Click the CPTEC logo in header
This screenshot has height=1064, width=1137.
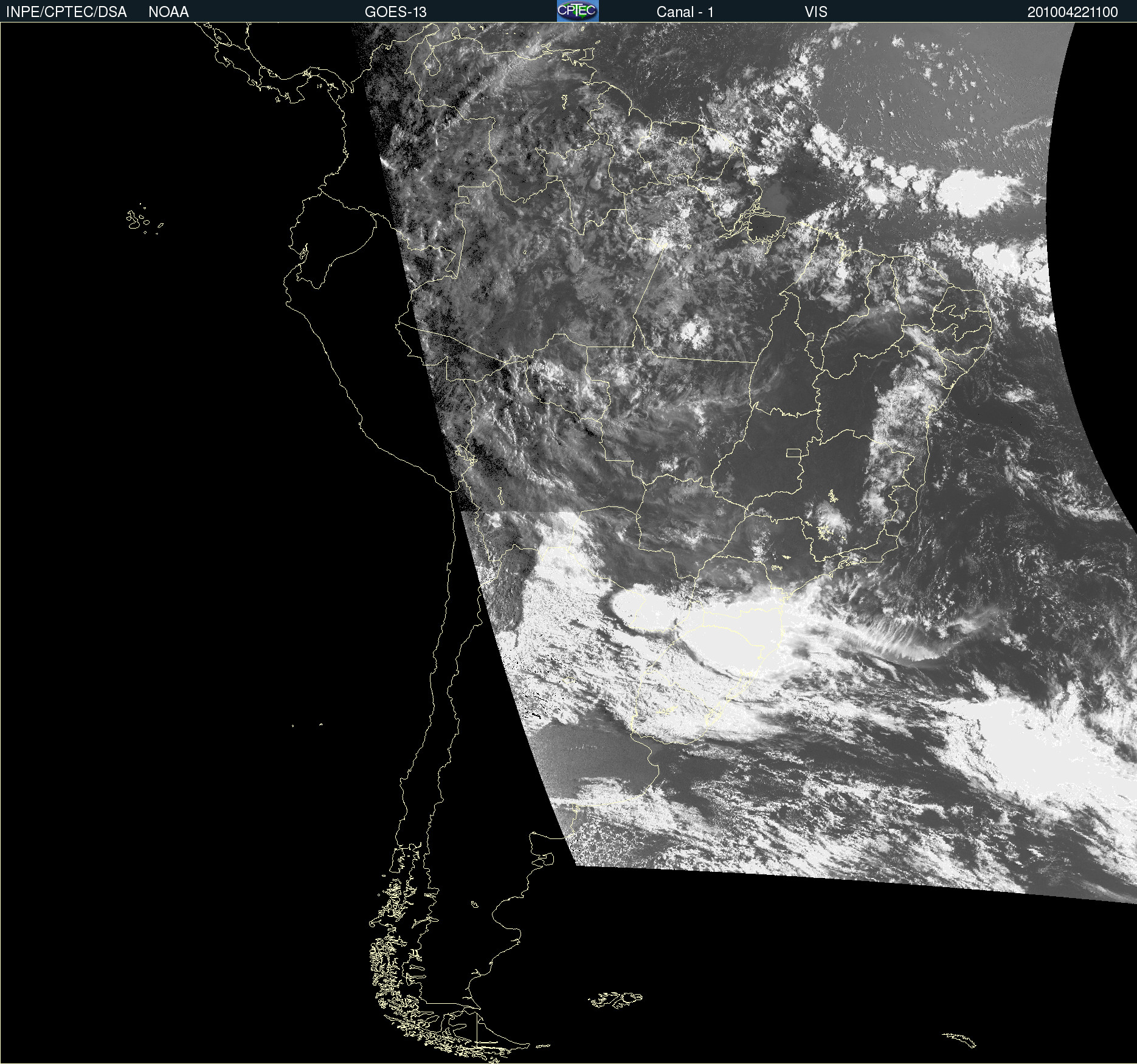[578, 11]
